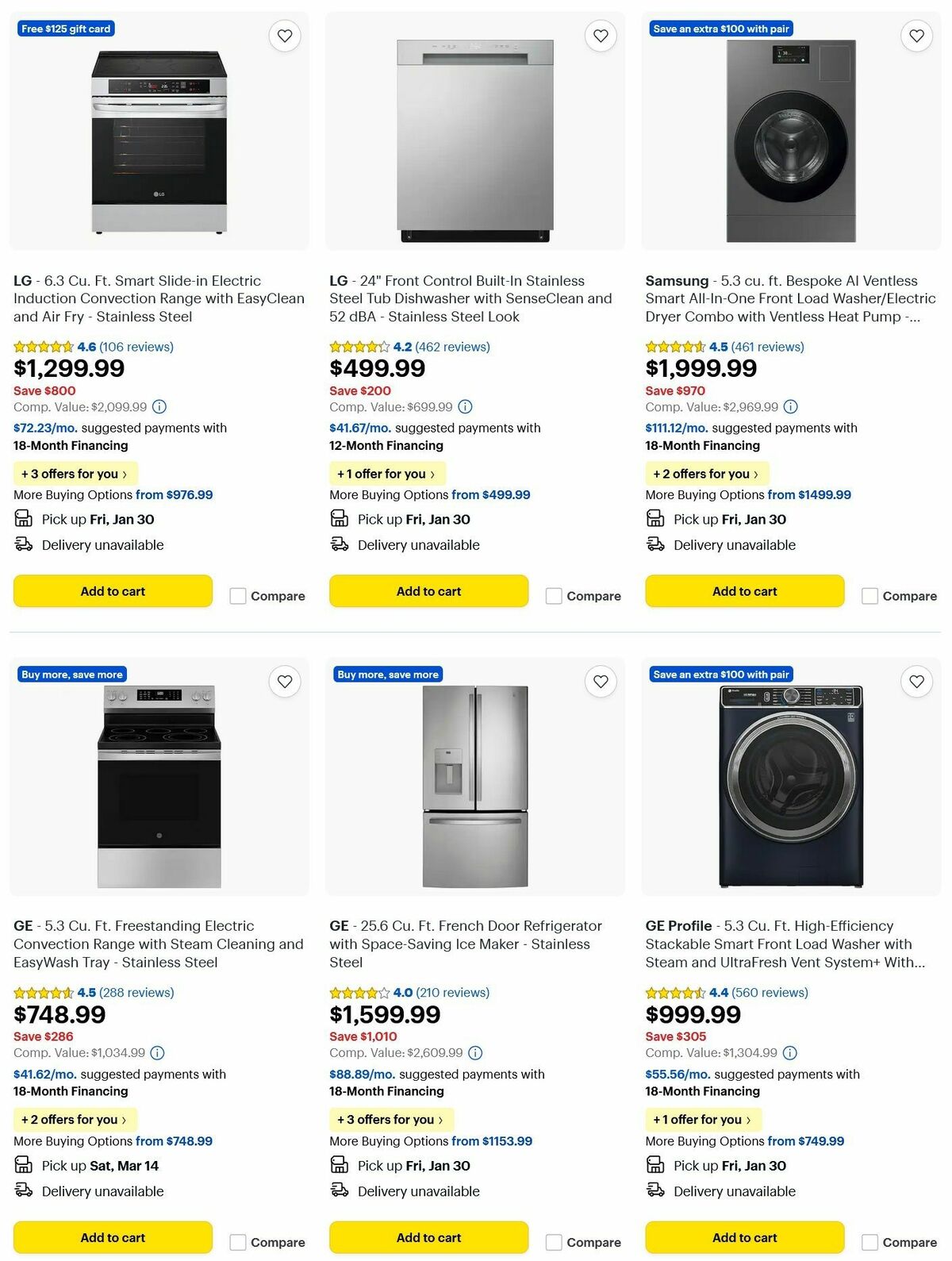The image size is (952, 1261).
Task: Click the heart icon to save the LG induction range
Action: pos(285,36)
